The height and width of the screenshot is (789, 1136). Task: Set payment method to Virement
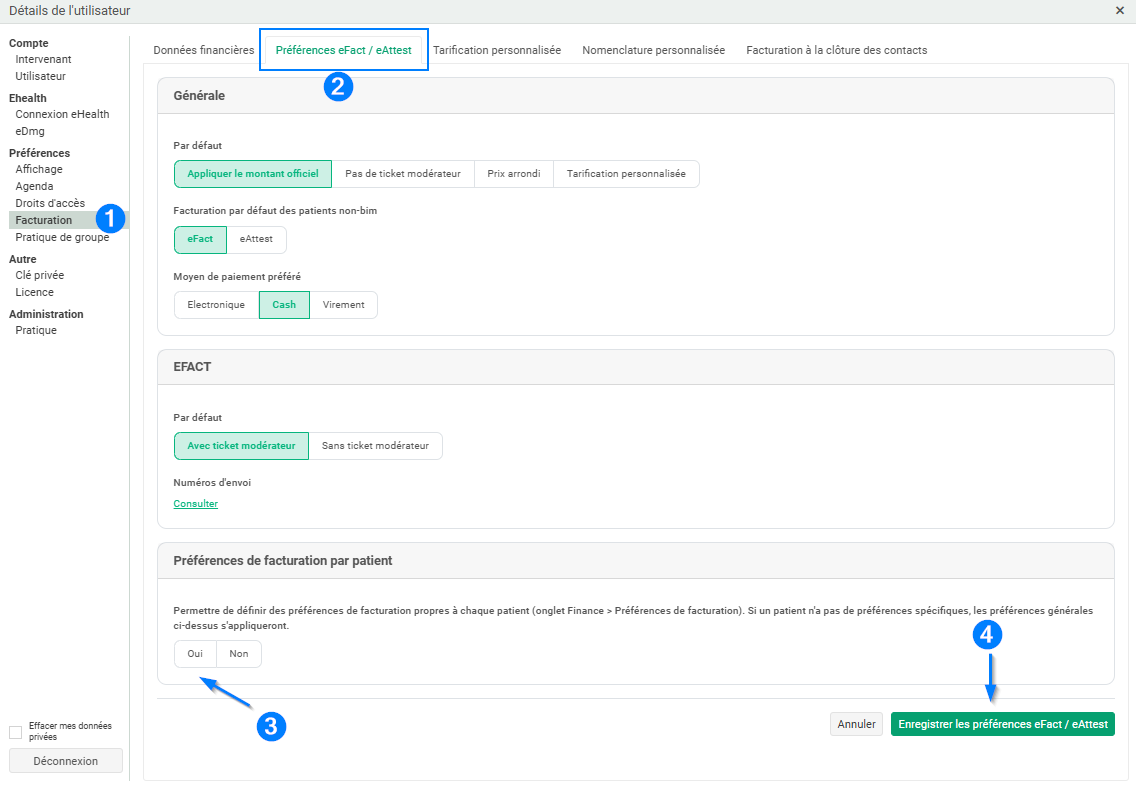point(343,305)
